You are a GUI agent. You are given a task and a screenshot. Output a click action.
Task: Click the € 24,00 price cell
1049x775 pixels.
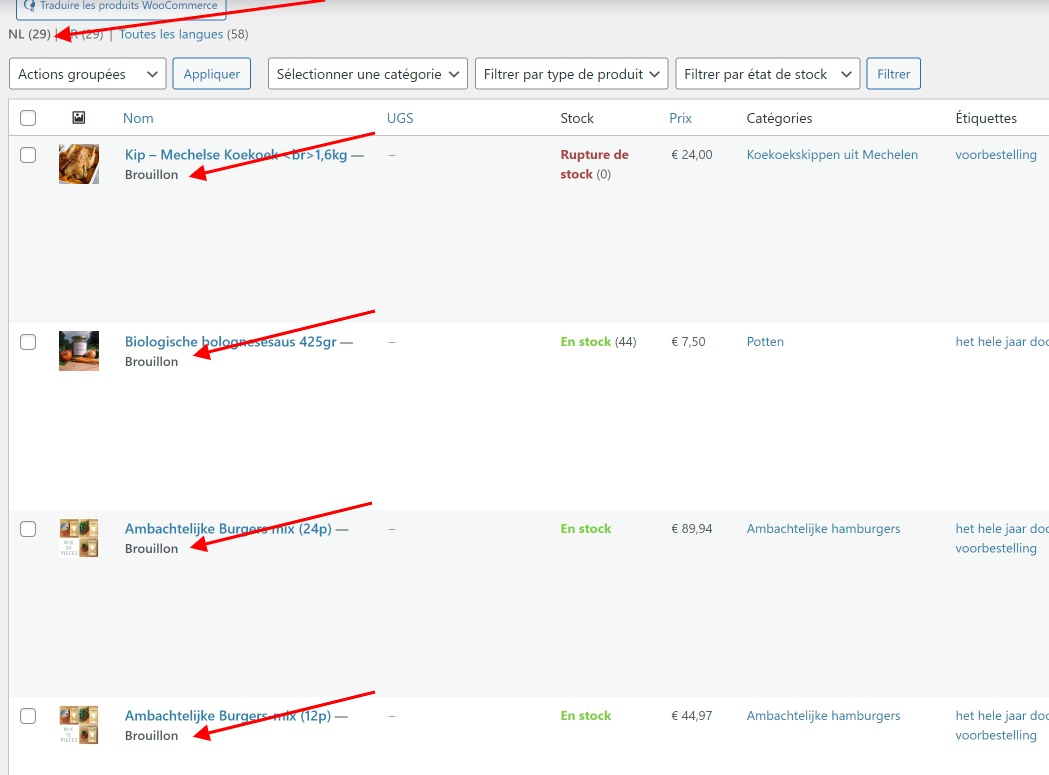(x=692, y=155)
